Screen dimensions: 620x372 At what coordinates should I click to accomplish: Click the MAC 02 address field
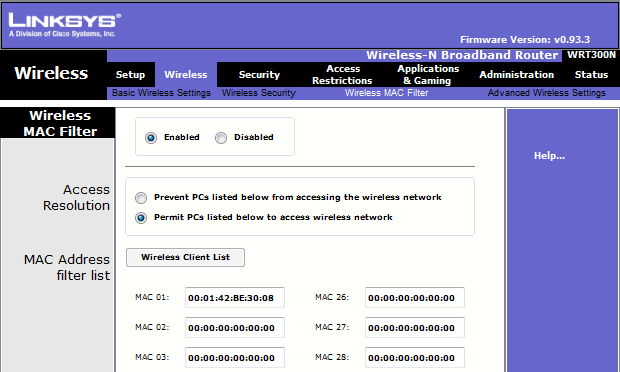point(235,328)
